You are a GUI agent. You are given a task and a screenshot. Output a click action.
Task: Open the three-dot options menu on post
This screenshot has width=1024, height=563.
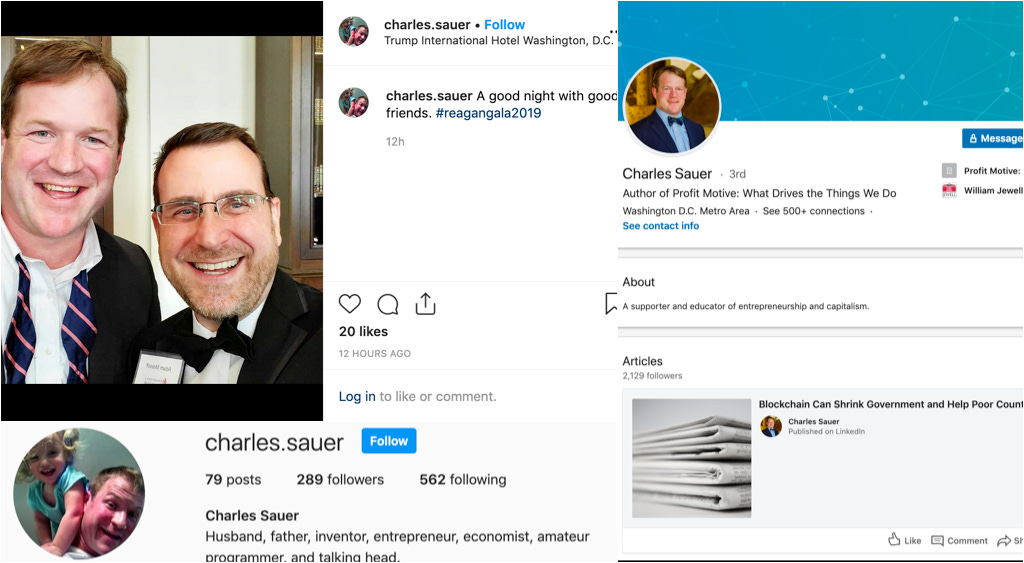[x=613, y=31]
